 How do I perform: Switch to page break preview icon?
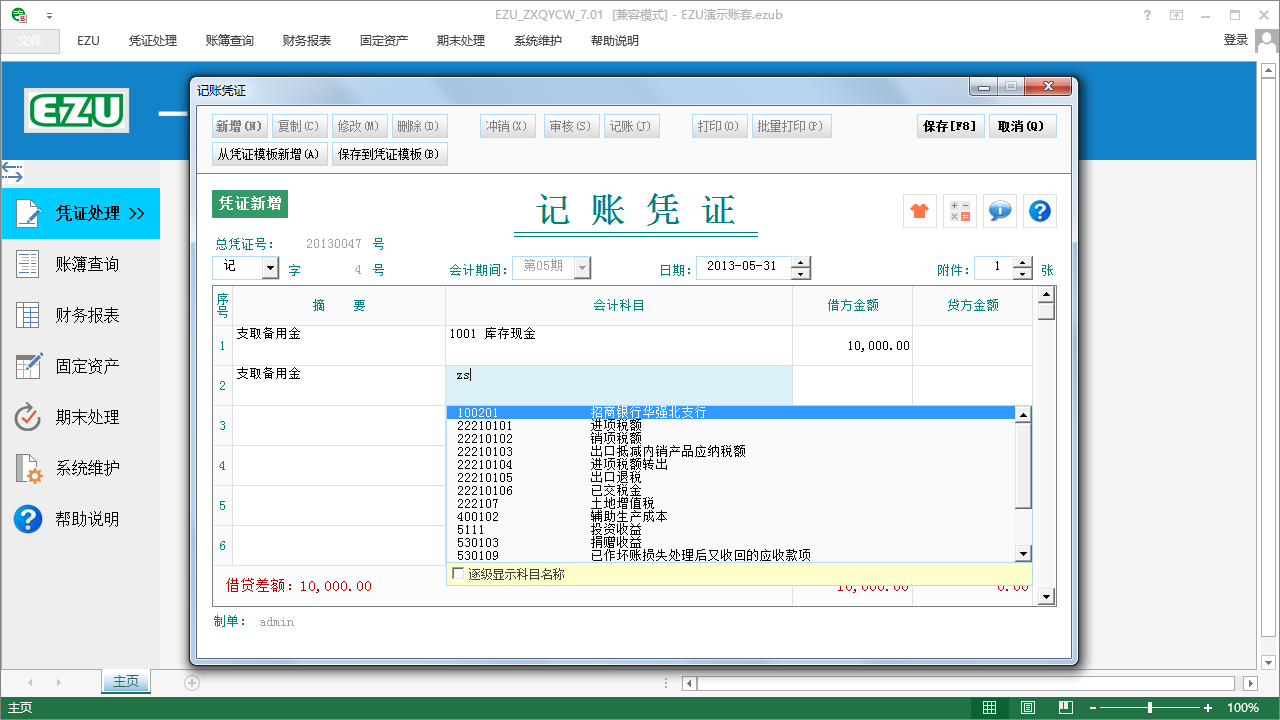(x=1066, y=707)
